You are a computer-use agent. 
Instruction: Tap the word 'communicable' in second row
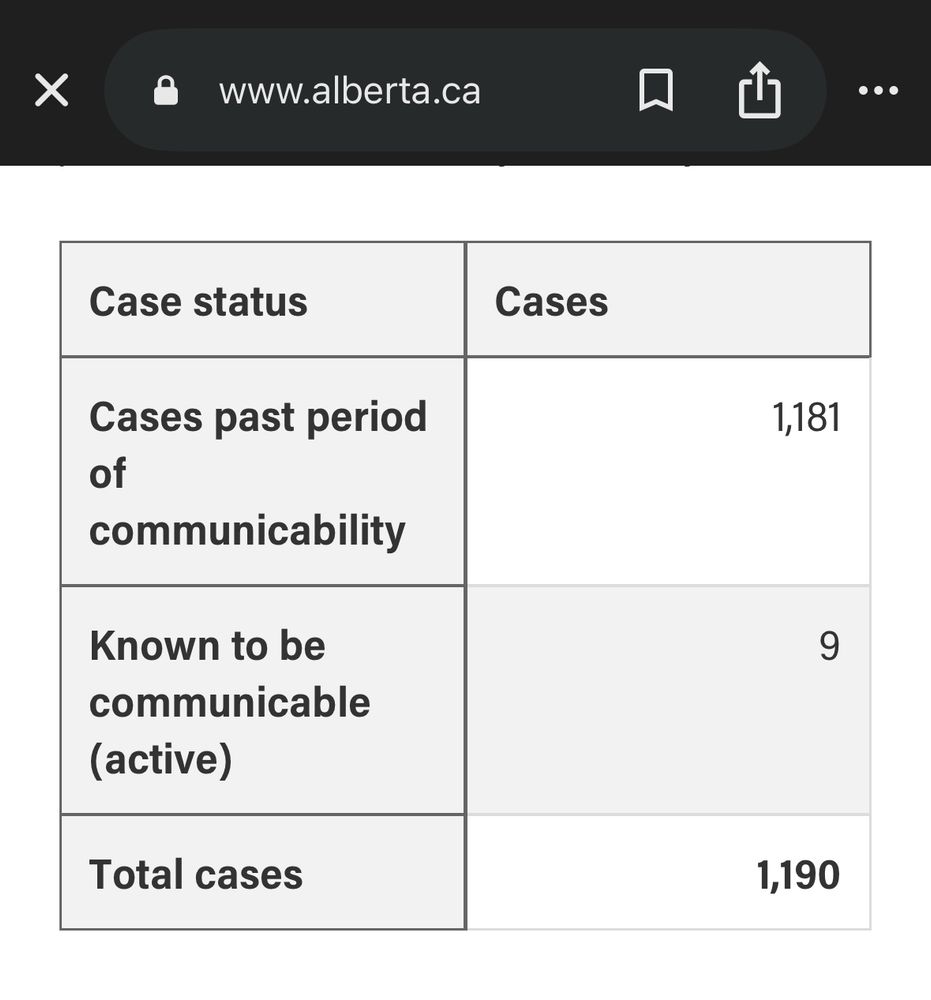coord(229,703)
